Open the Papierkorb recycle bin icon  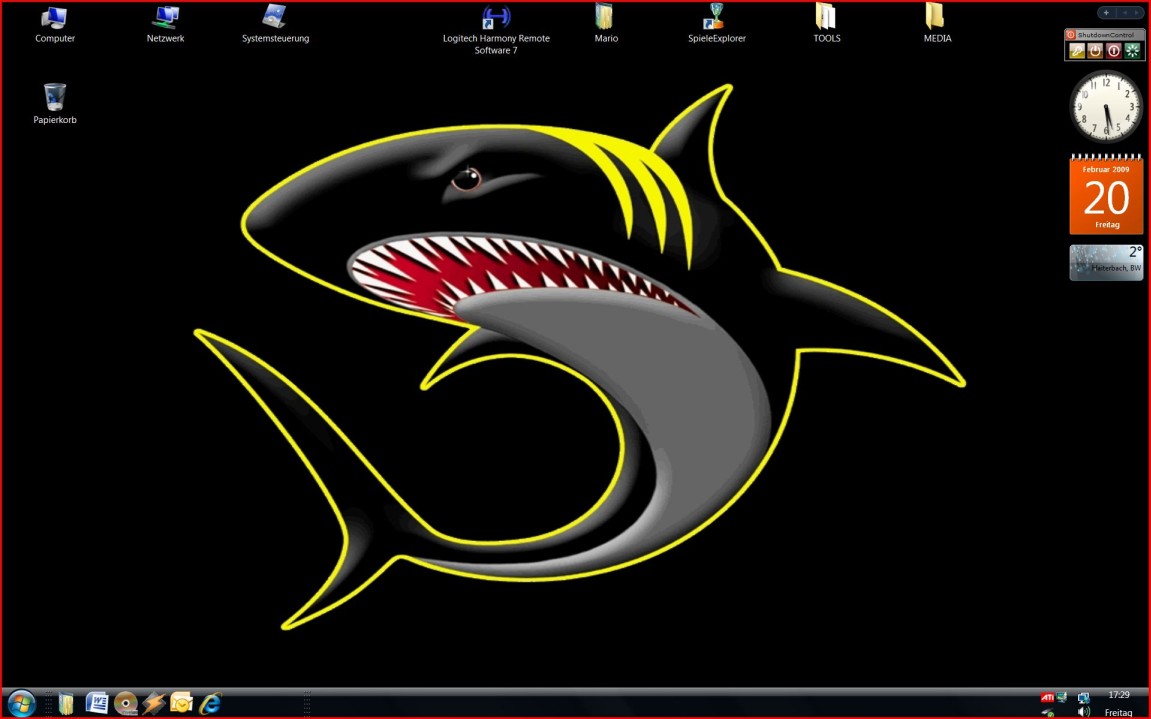coord(55,98)
